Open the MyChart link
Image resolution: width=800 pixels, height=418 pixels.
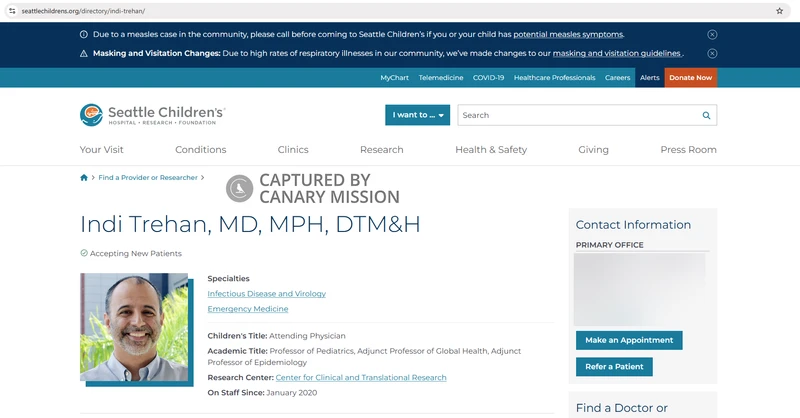[394, 78]
